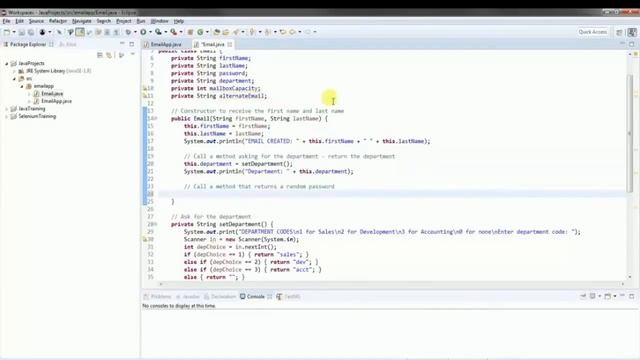Viewport: 640px width, 360px height.
Task: Click the Collapse All icon in Package Explorer
Action: click(x=100, y=55)
